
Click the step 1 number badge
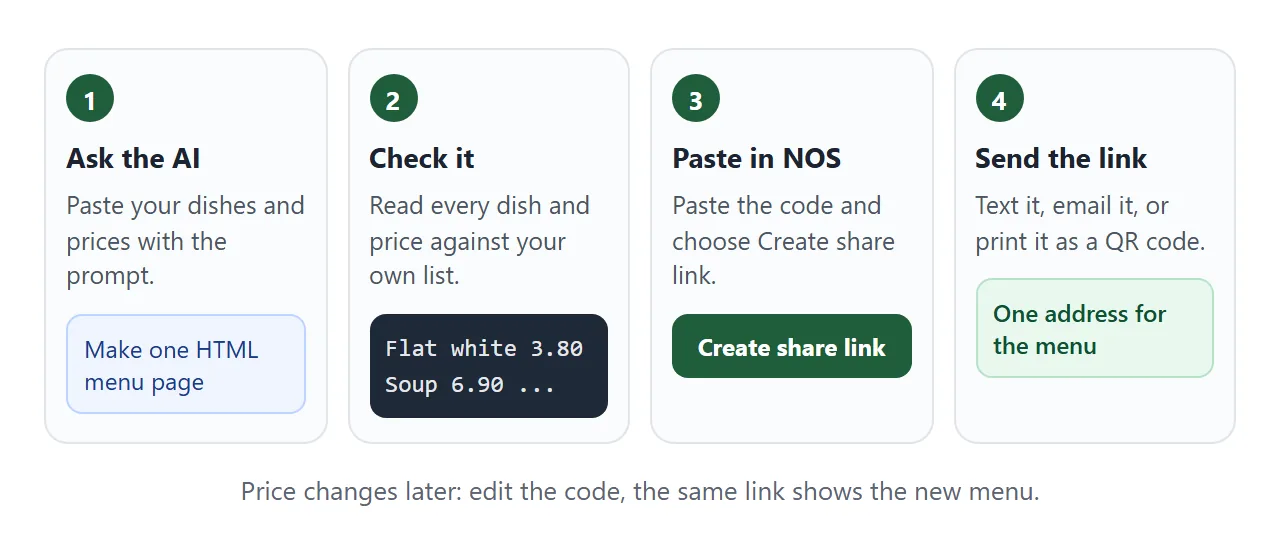tap(90, 99)
